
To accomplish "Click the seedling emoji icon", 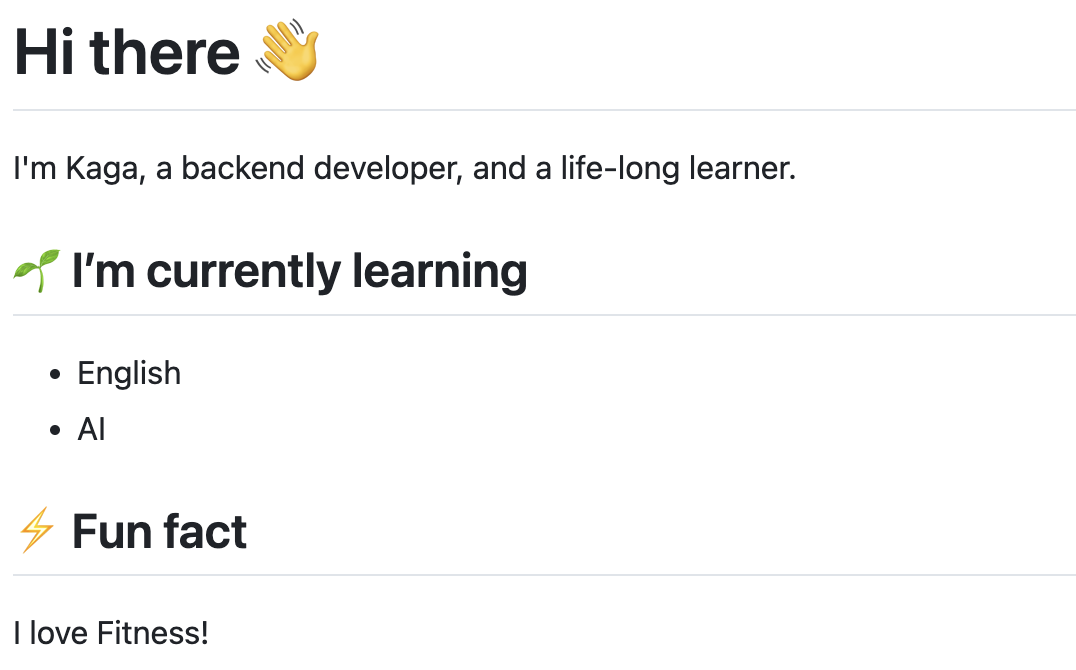I will [37, 271].
